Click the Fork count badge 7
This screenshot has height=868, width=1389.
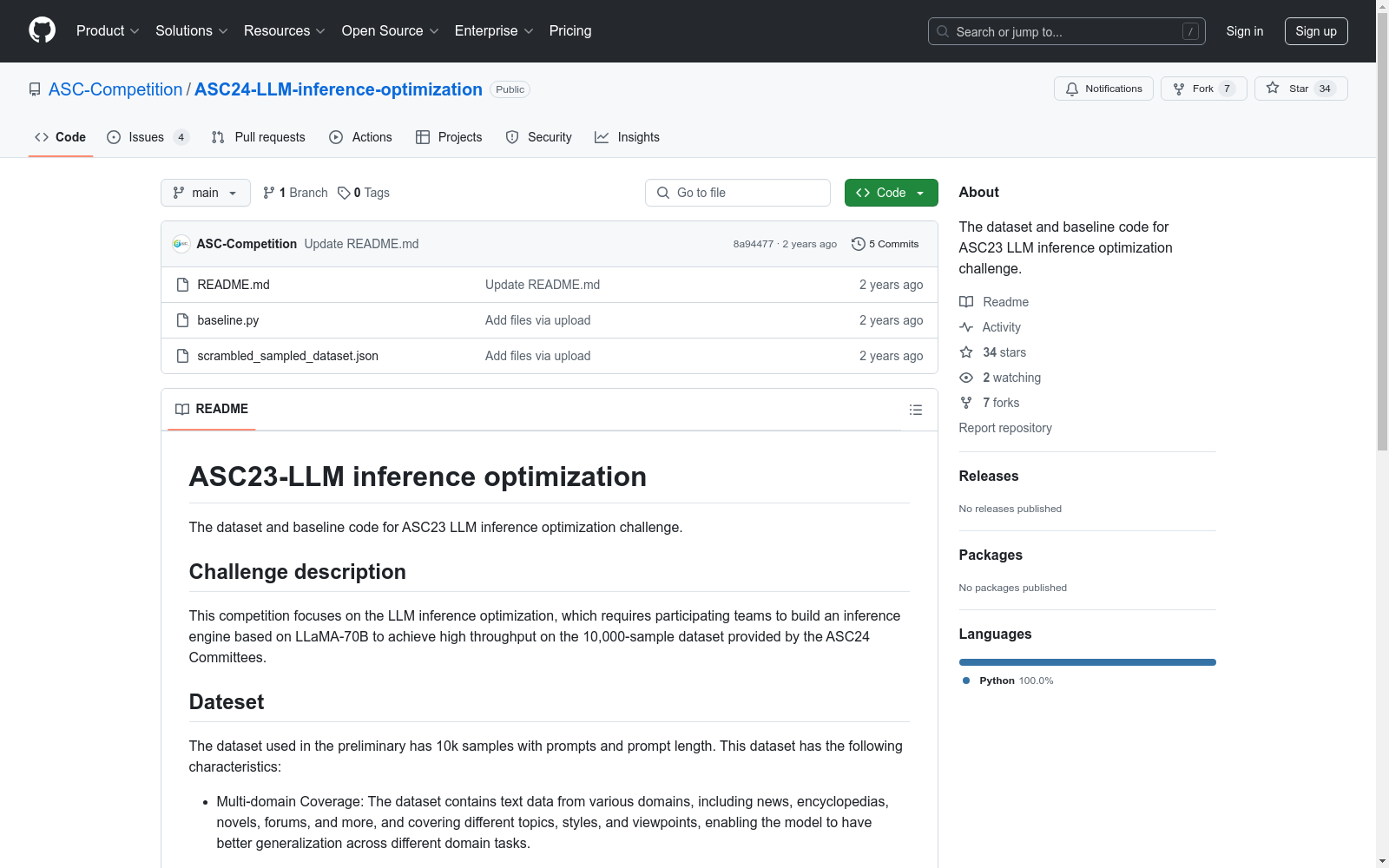1227,89
